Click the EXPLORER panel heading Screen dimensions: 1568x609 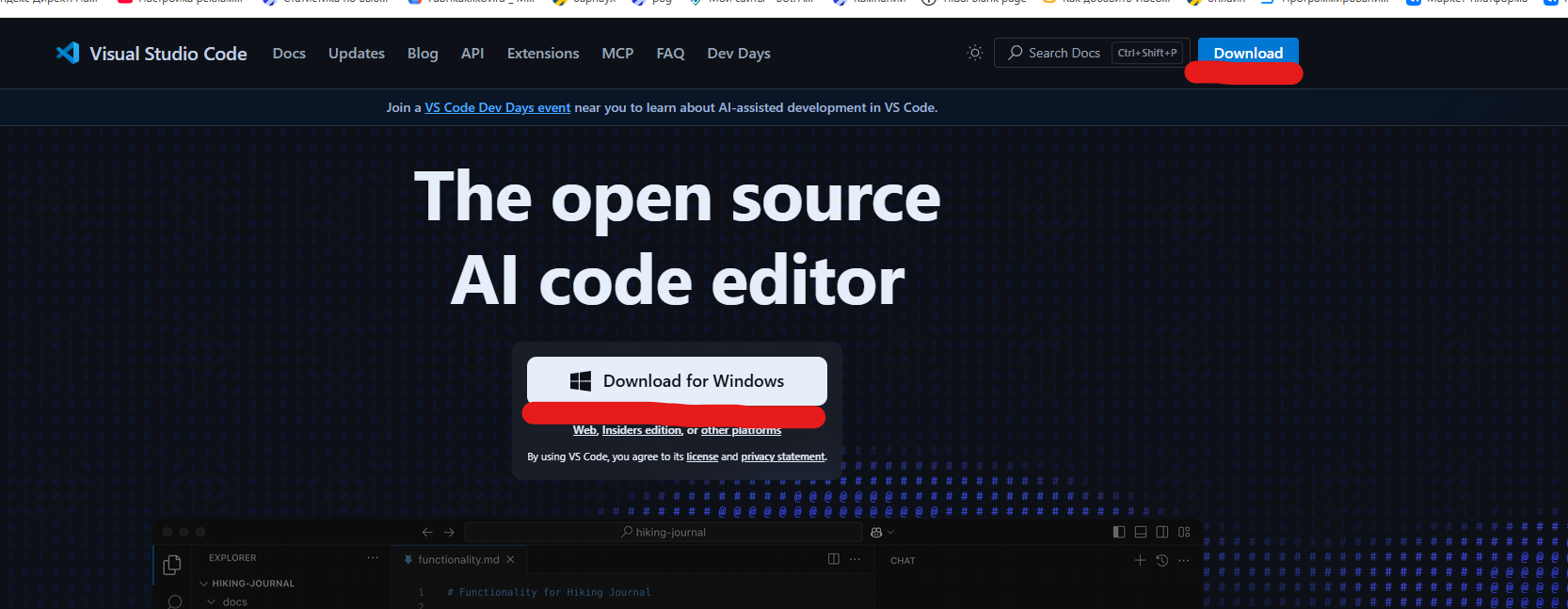pos(232,558)
